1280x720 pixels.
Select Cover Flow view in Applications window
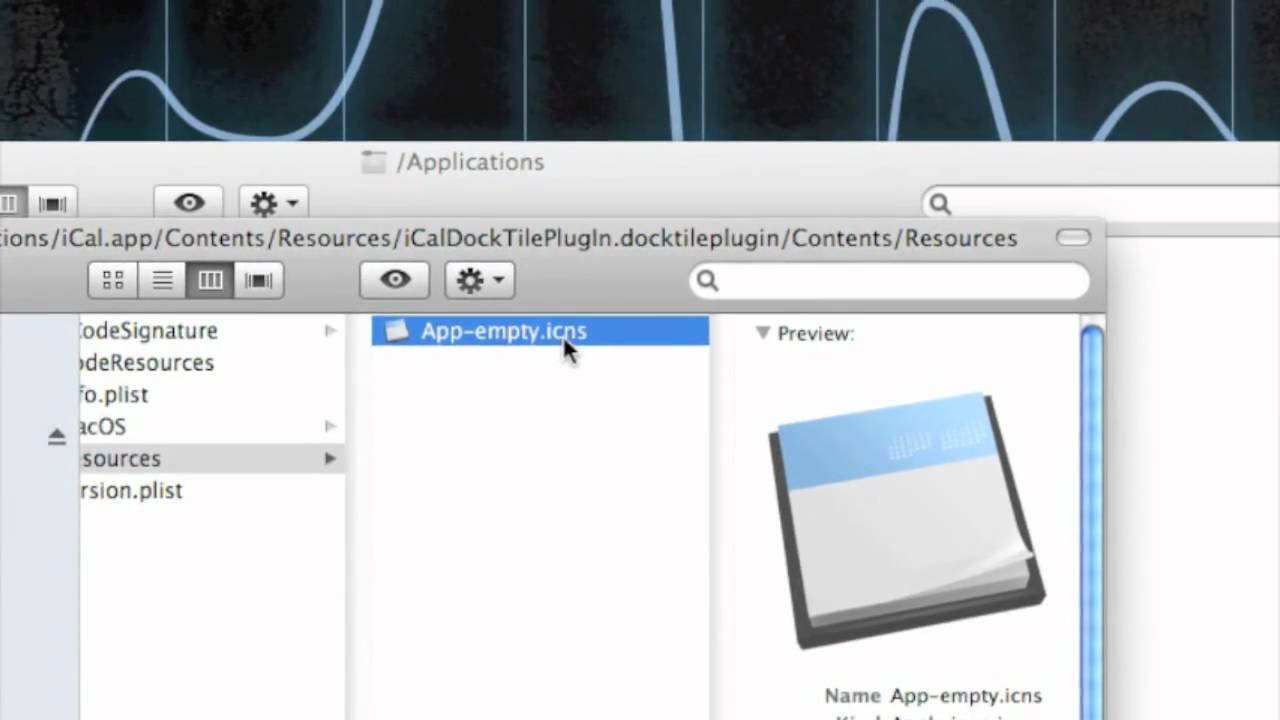[52, 203]
